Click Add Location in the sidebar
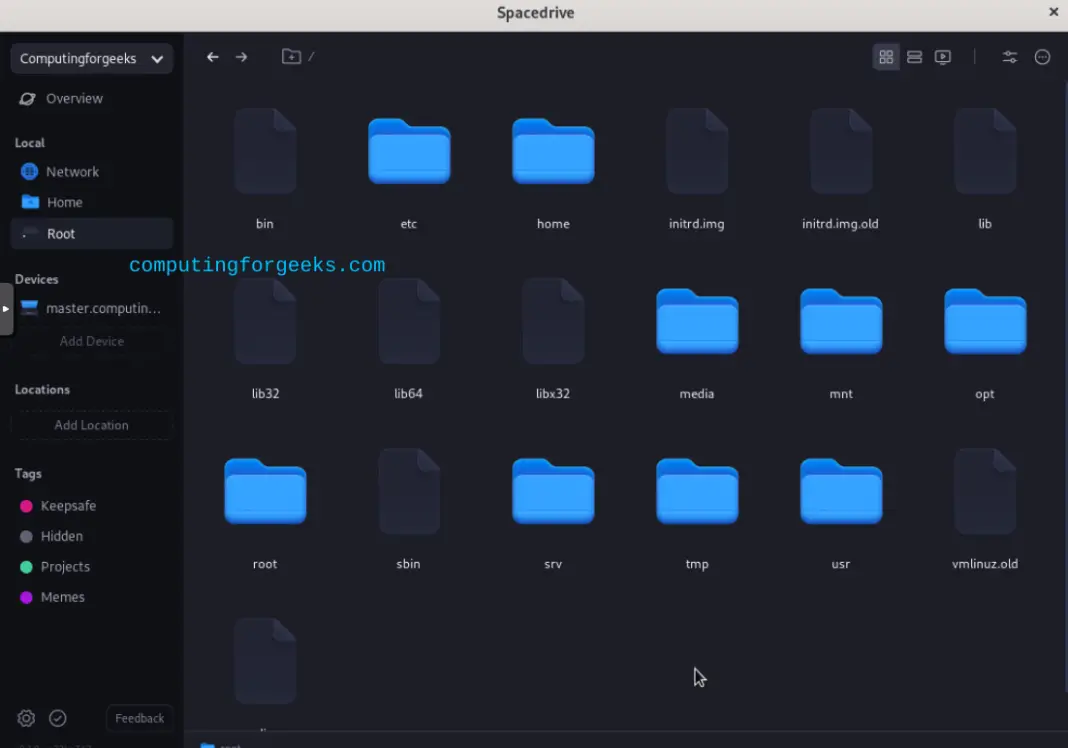 91,424
